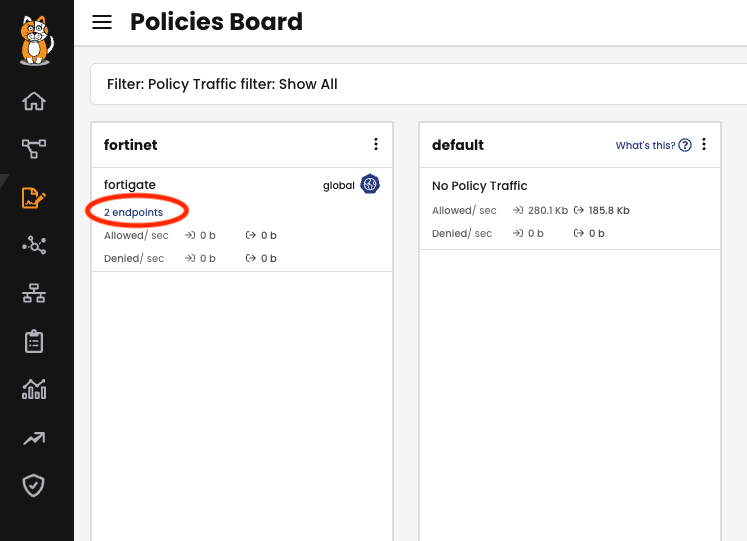The width and height of the screenshot is (747, 541).
Task: Click 185.8 Kb allowed egress value
Action: (x=609, y=210)
